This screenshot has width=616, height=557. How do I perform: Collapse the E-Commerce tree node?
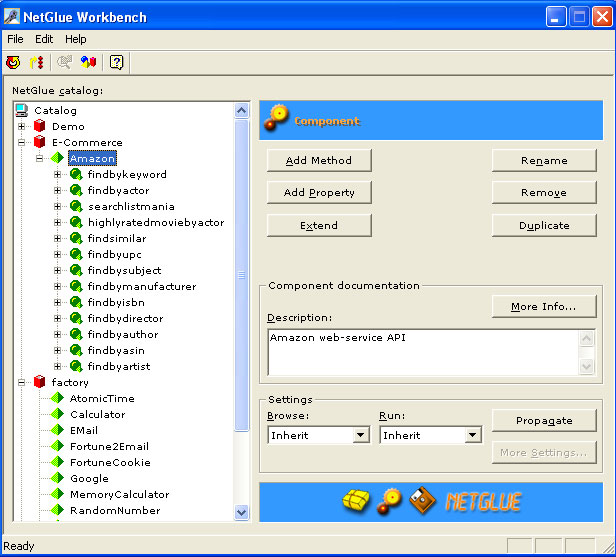pos(22,143)
